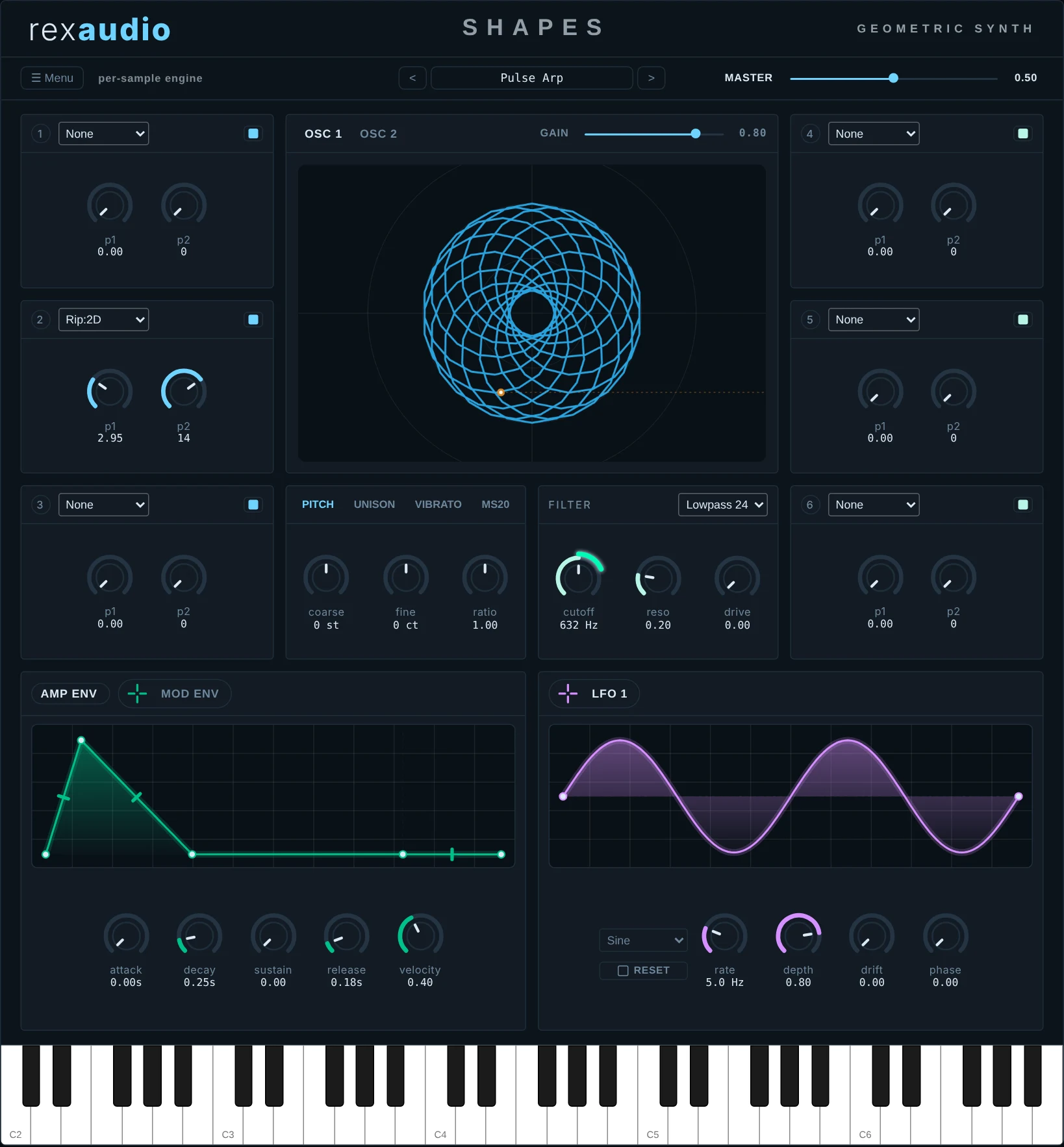Screen dimensions: 1064x1147
Task: Open slot 3 effect type dropdown
Action: point(104,505)
